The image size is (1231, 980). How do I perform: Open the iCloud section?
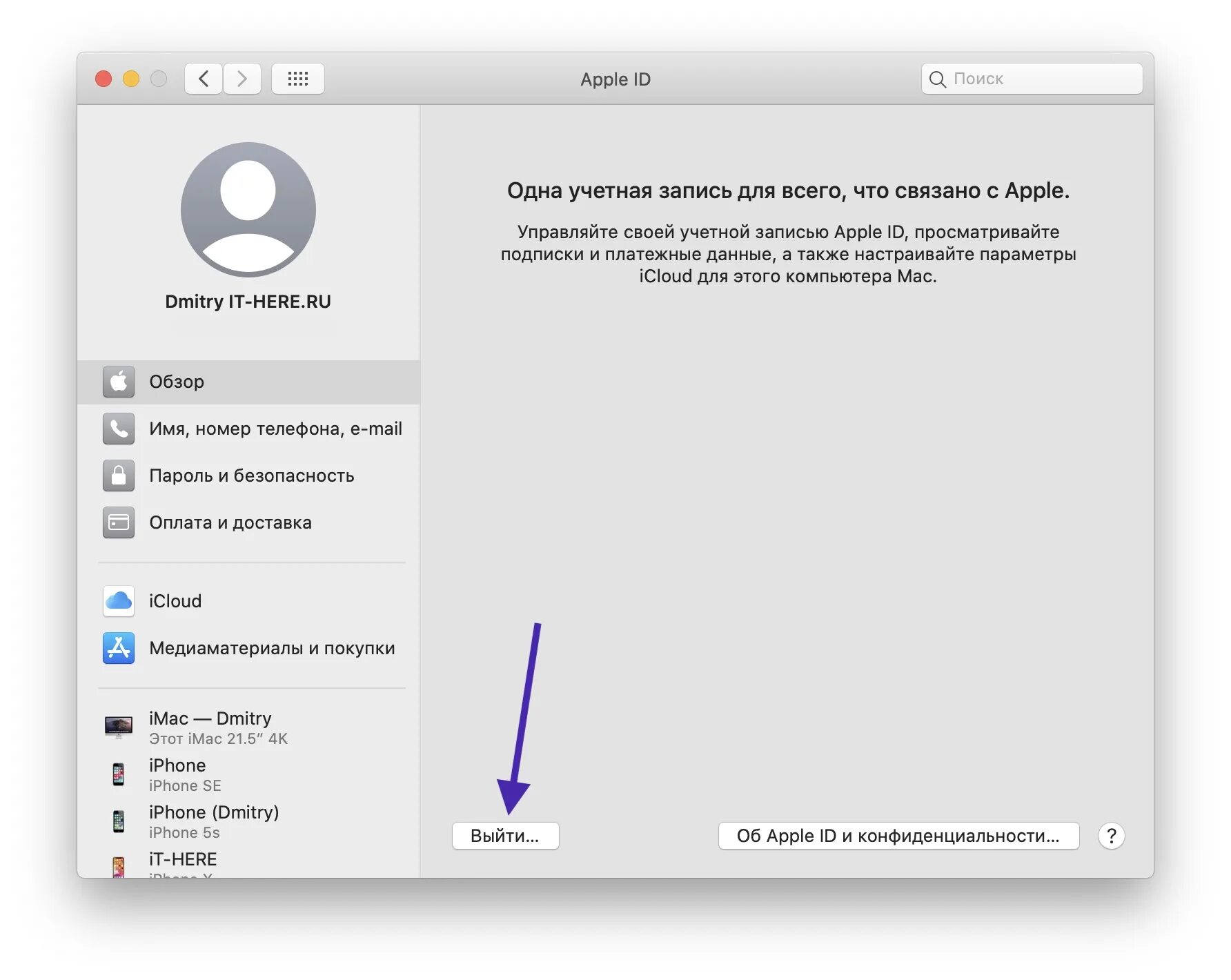248,601
